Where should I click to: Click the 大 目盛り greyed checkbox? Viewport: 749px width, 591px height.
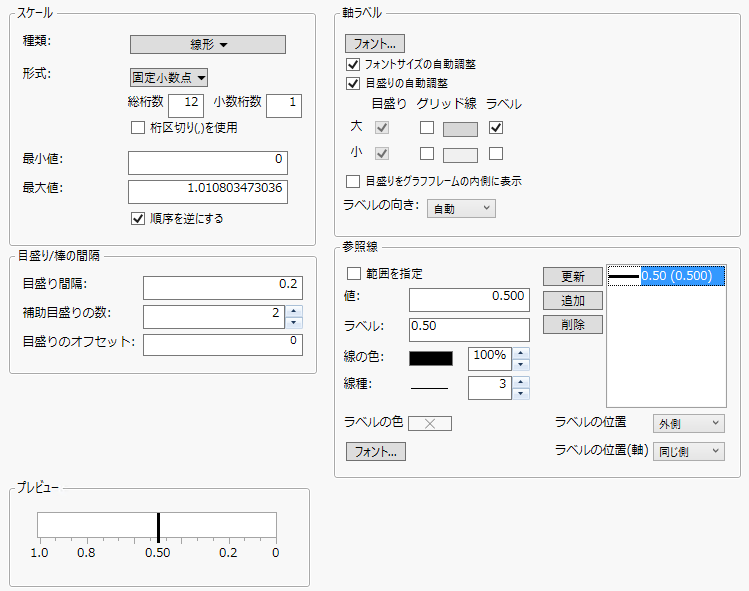pos(382,128)
